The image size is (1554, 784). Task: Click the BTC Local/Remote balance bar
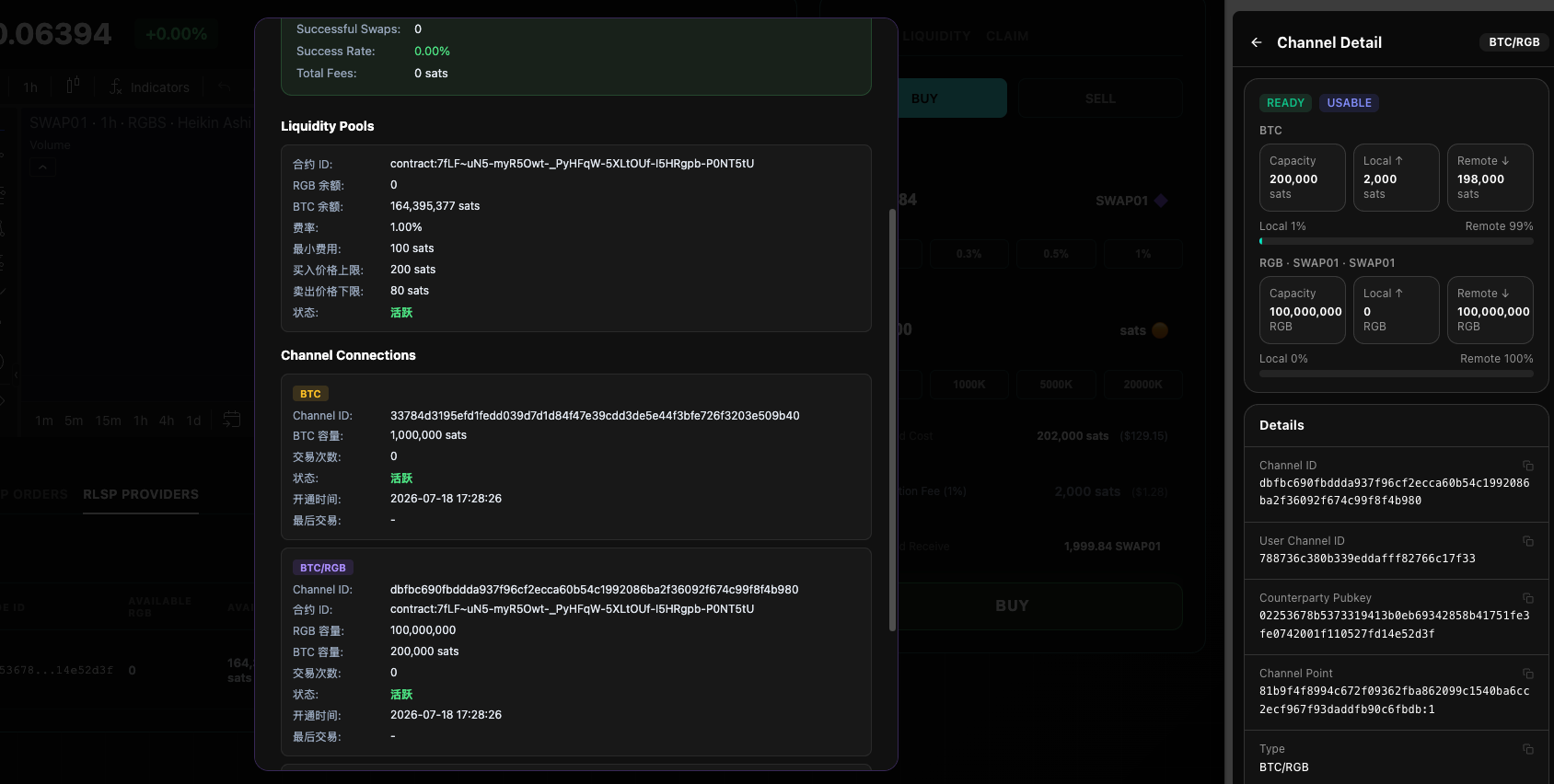tap(1397, 241)
